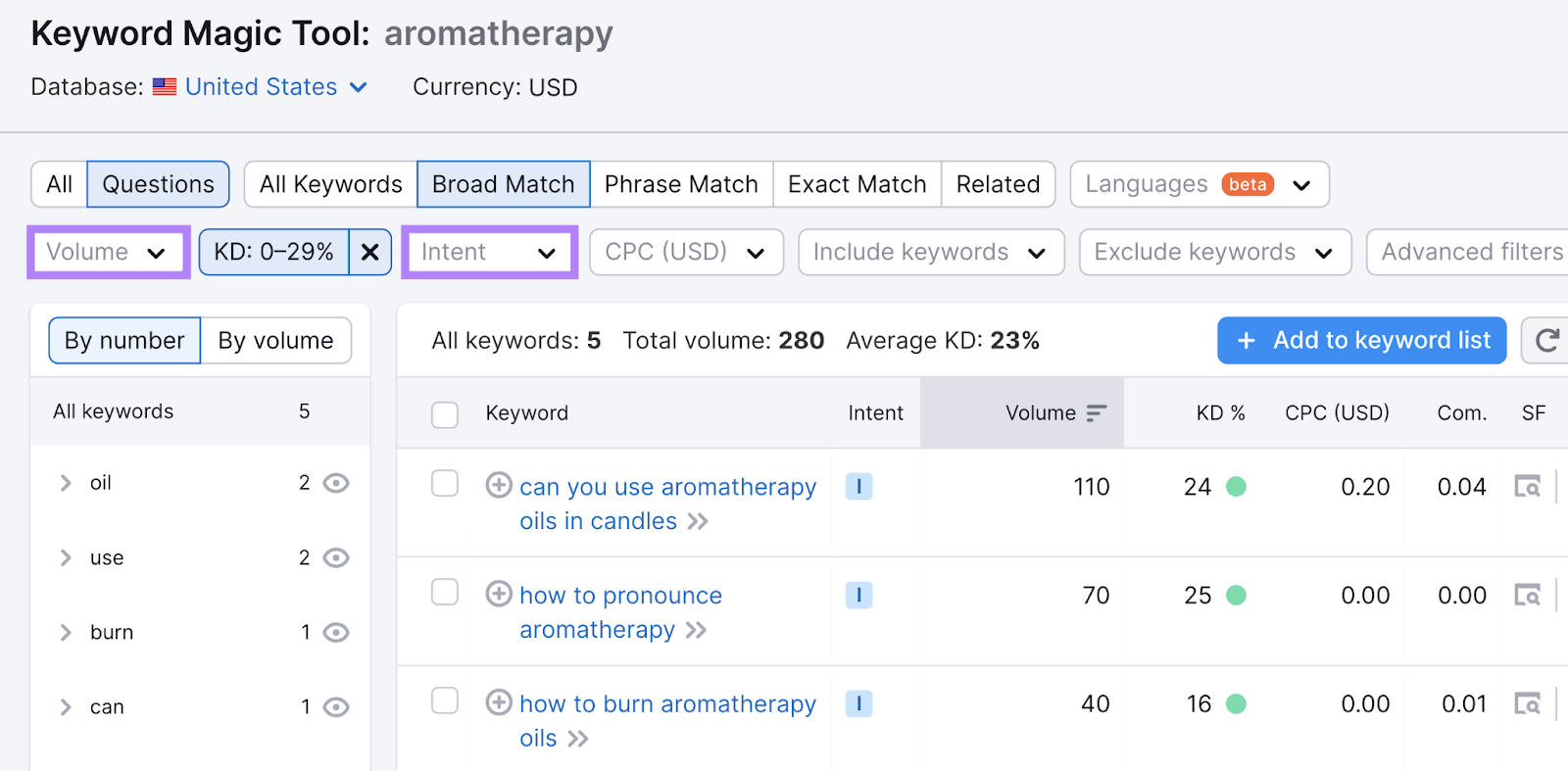Remove the KD 0–29% filter with the X
Image resolution: width=1568 pixels, height=771 pixels.
tap(369, 252)
